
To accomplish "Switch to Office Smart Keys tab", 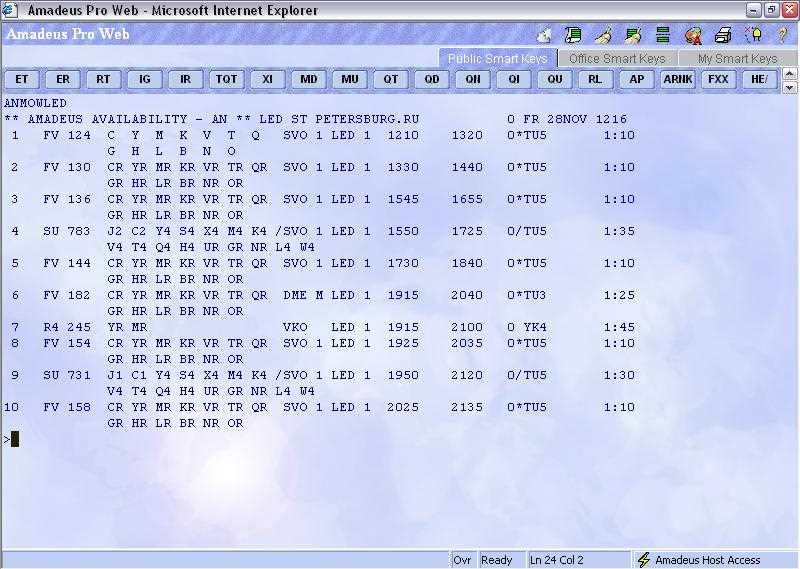I will pos(617,58).
